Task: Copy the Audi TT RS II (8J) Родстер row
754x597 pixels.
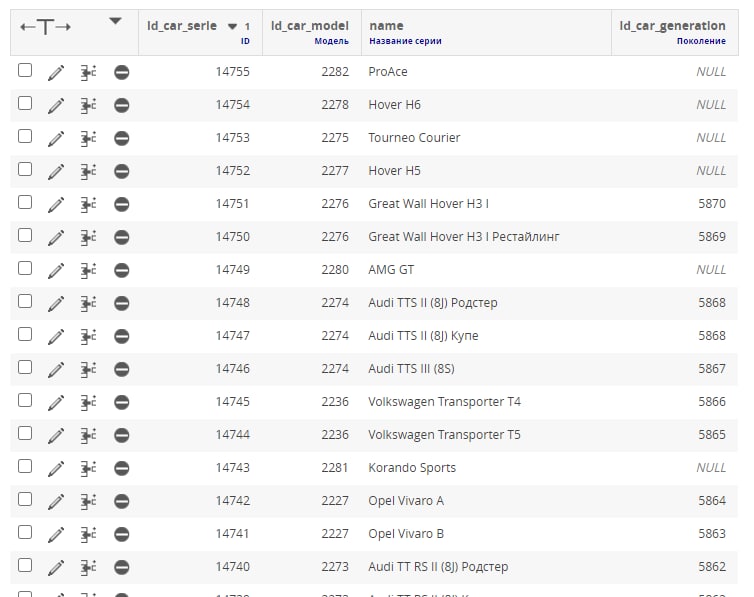Action: coord(88,568)
